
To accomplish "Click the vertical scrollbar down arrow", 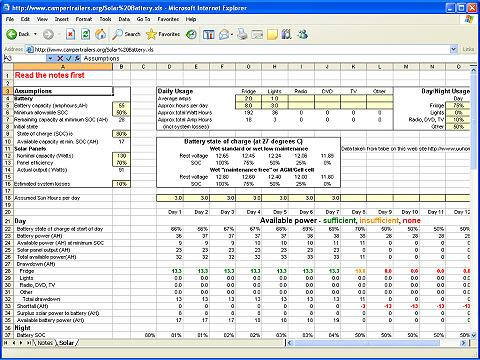I will click(x=473, y=335).
